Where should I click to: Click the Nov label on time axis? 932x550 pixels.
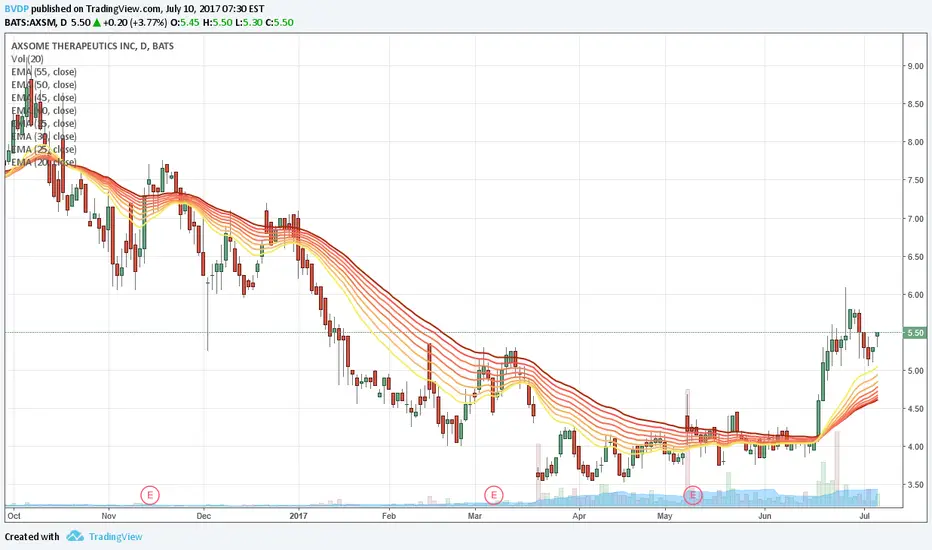[108, 516]
